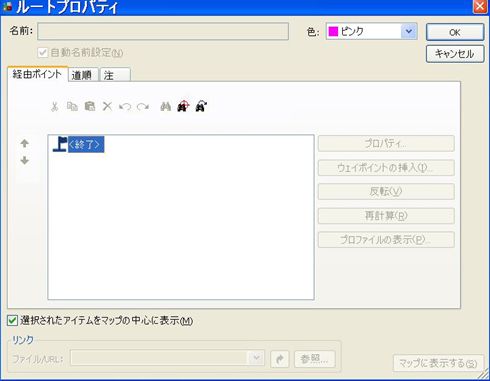Click the Delete X icon

[x=107, y=107]
